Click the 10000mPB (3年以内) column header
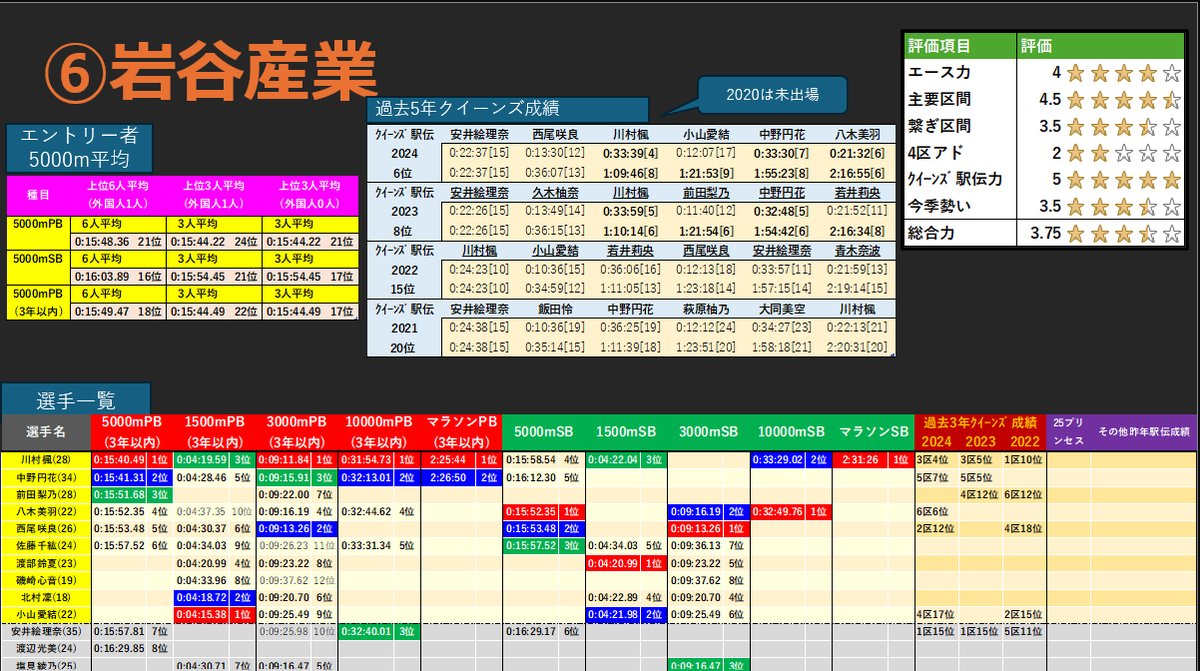 (x=378, y=432)
